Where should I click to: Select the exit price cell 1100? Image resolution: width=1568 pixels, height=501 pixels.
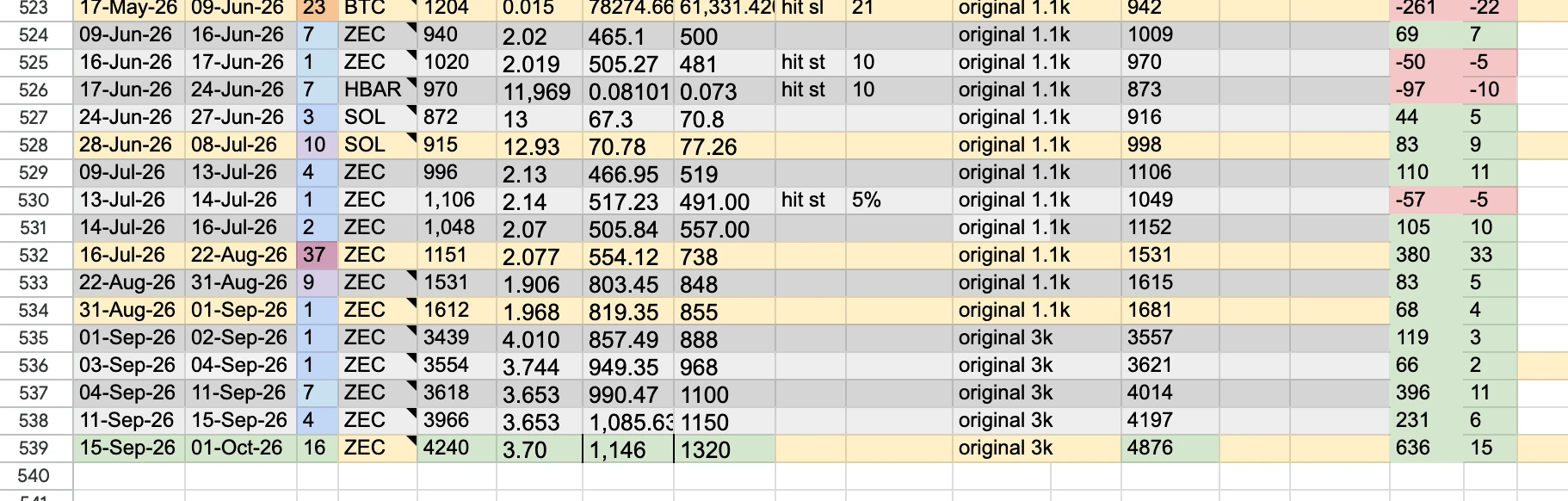725,393
